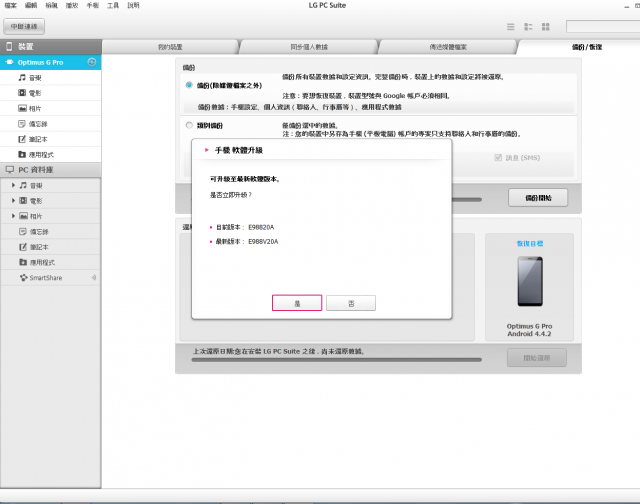640x504 pixels.
Task: Click 是 to confirm software upgrade
Action: (297, 303)
